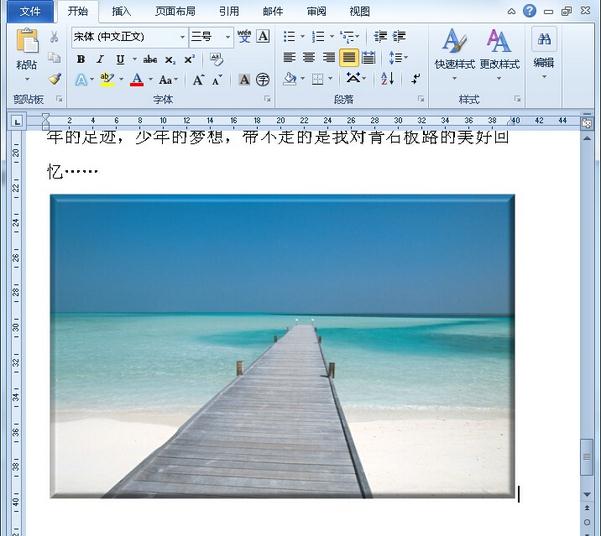This screenshot has height=536, width=601.
Task: Click the Sort A-Z icon
Action: pyautogui.click(x=388, y=79)
